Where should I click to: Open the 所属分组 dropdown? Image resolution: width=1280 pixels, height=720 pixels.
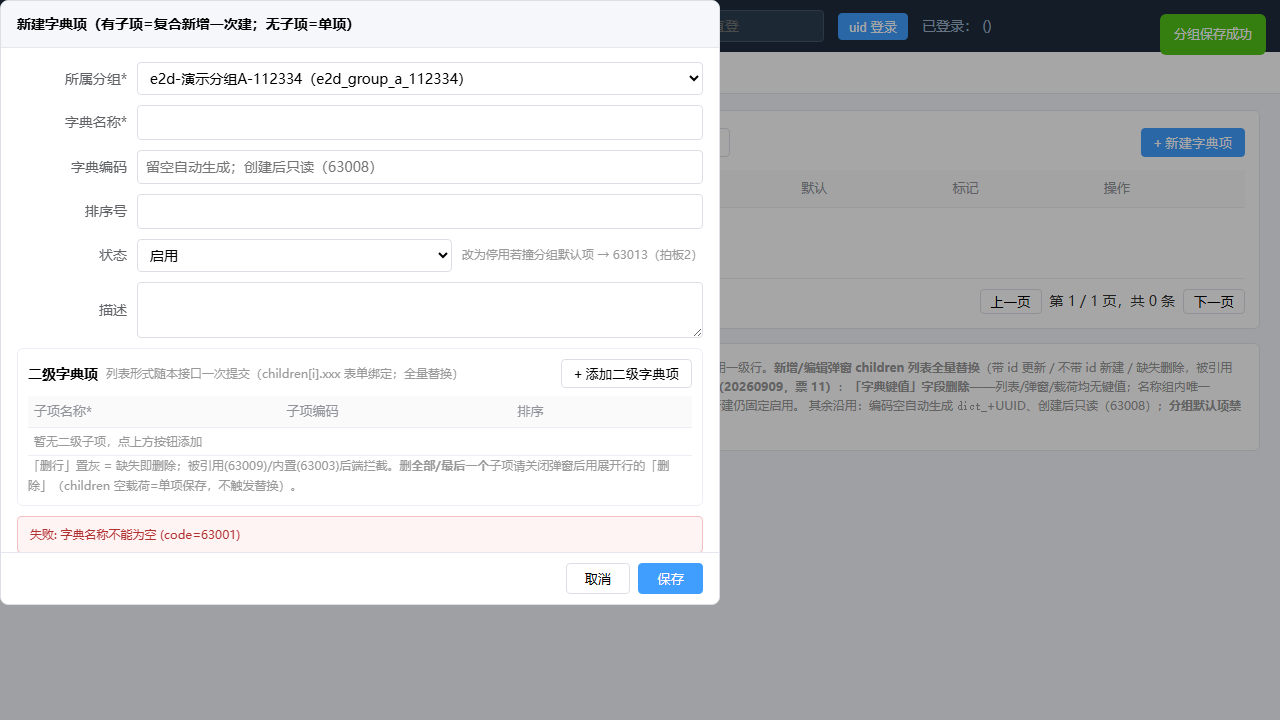coord(420,78)
